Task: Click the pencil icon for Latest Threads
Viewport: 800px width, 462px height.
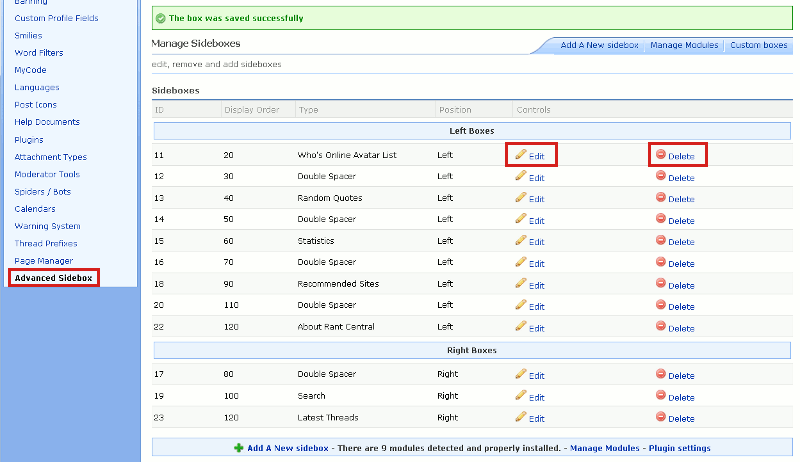Action: pos(520,417)
